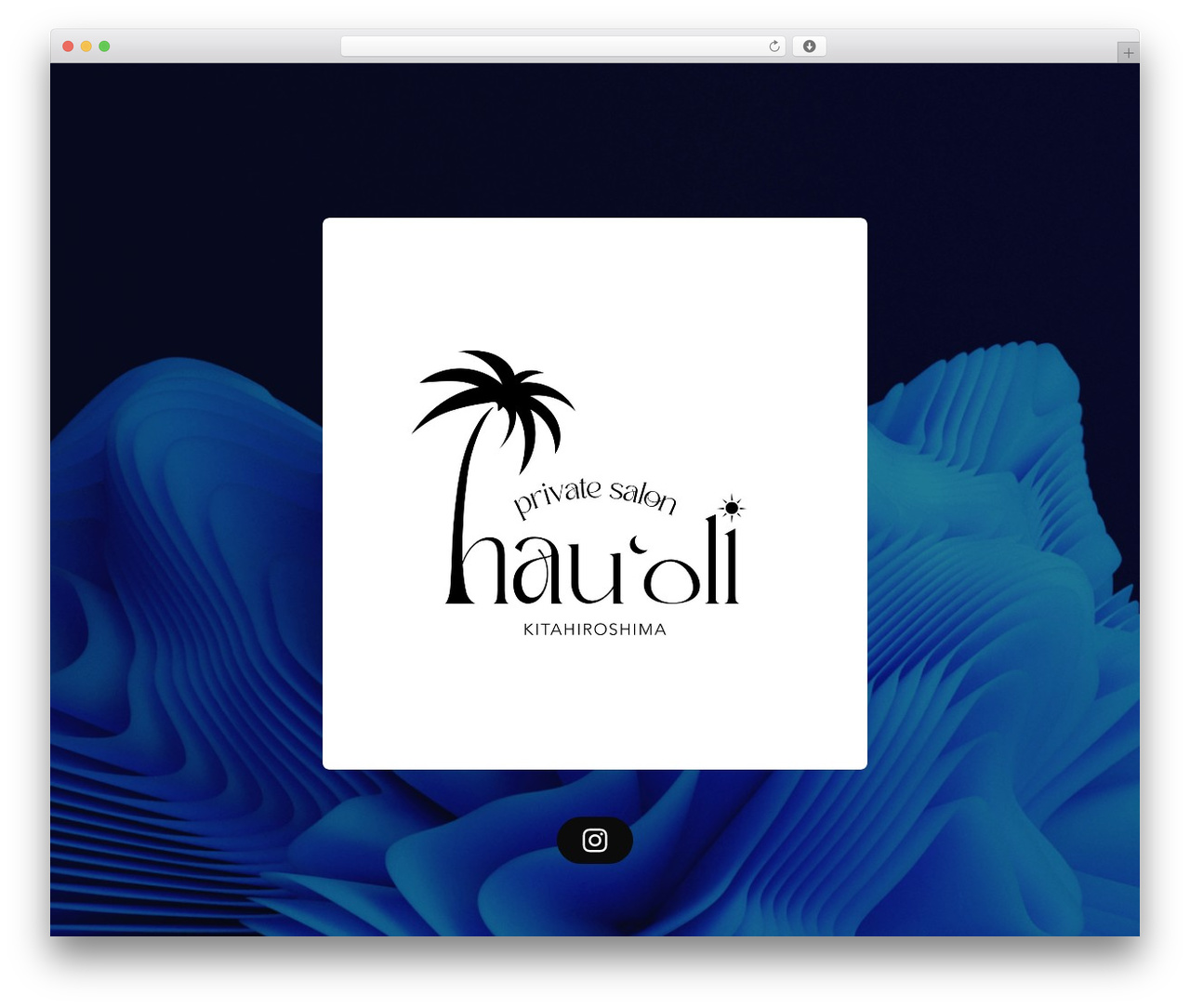Image resolution: width=1190 pixels, height=1008 pixels.
Task: Open the browser downloads button
Action: pos(809,46)
